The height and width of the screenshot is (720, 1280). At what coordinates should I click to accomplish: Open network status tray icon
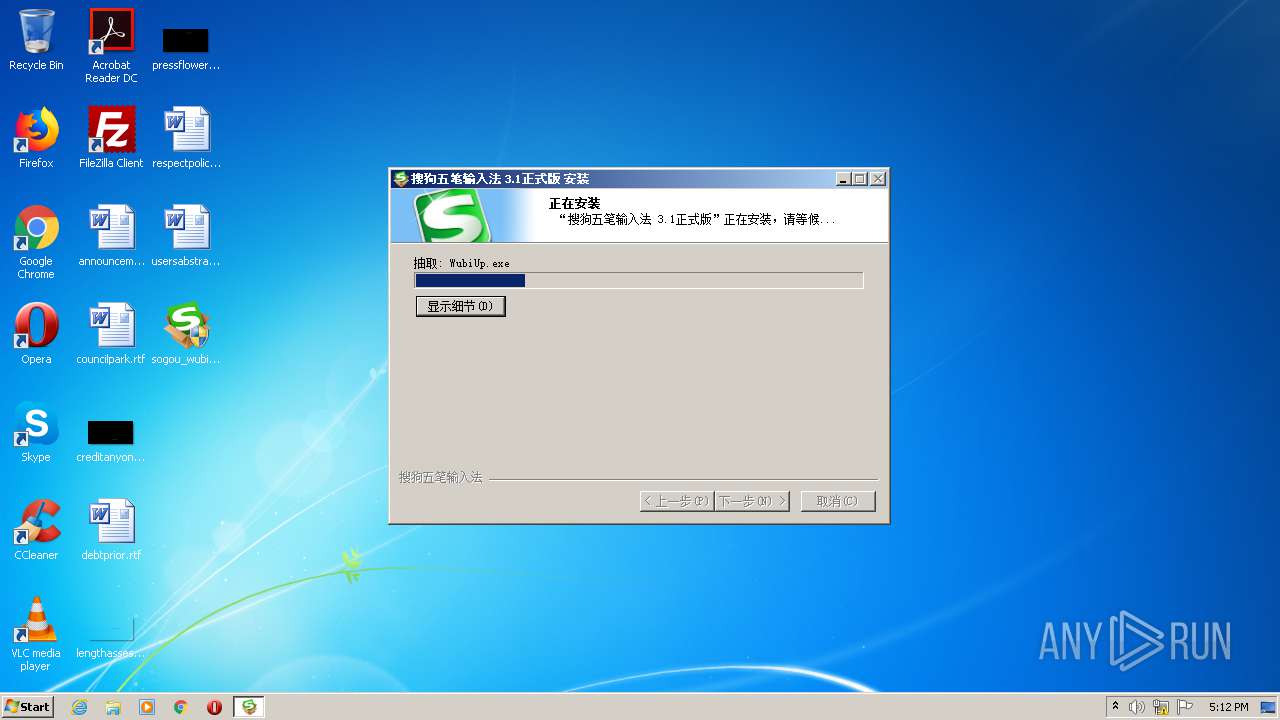[x=1161, y=707]
